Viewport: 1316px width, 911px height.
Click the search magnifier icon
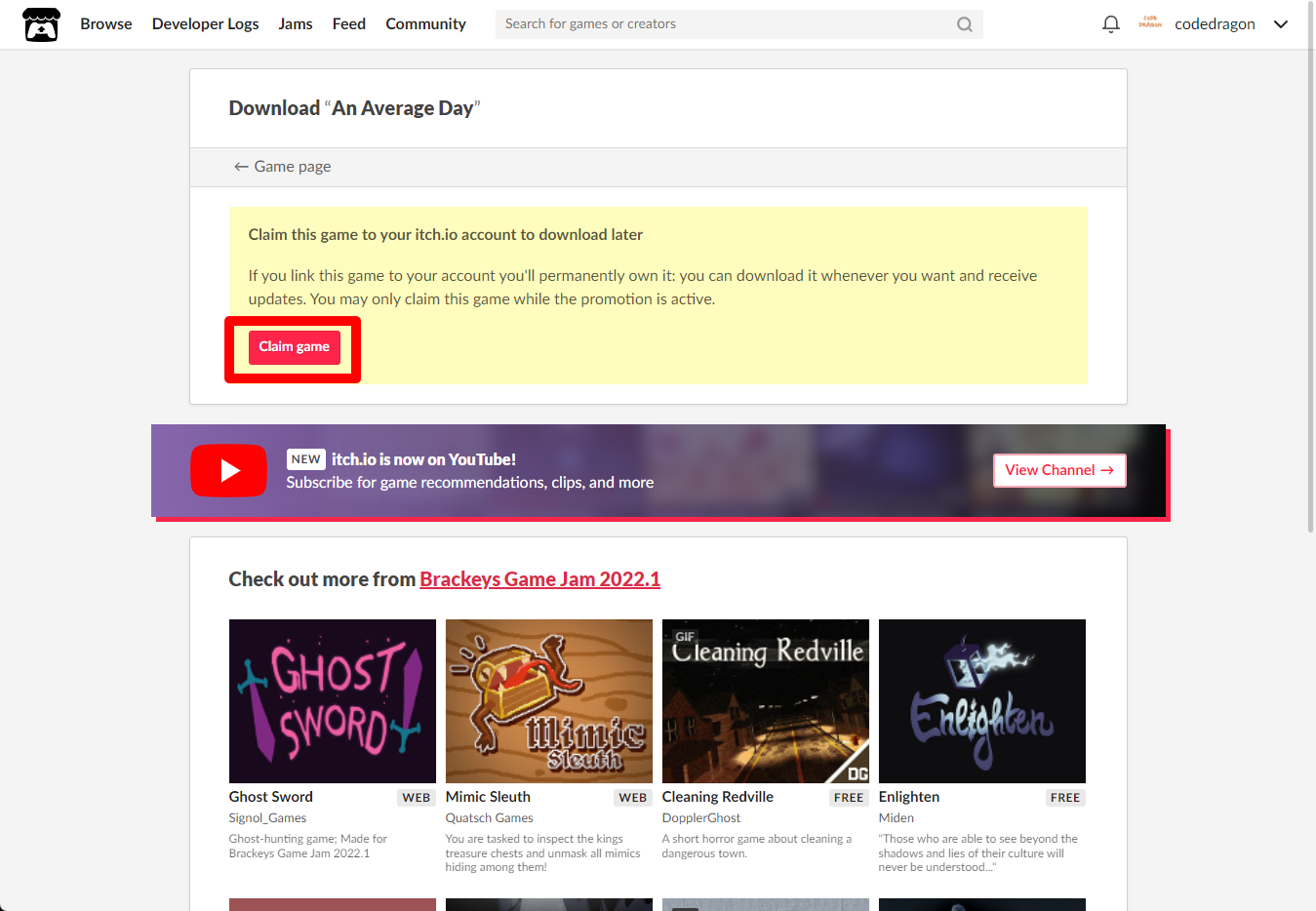(x=964, y=24)
